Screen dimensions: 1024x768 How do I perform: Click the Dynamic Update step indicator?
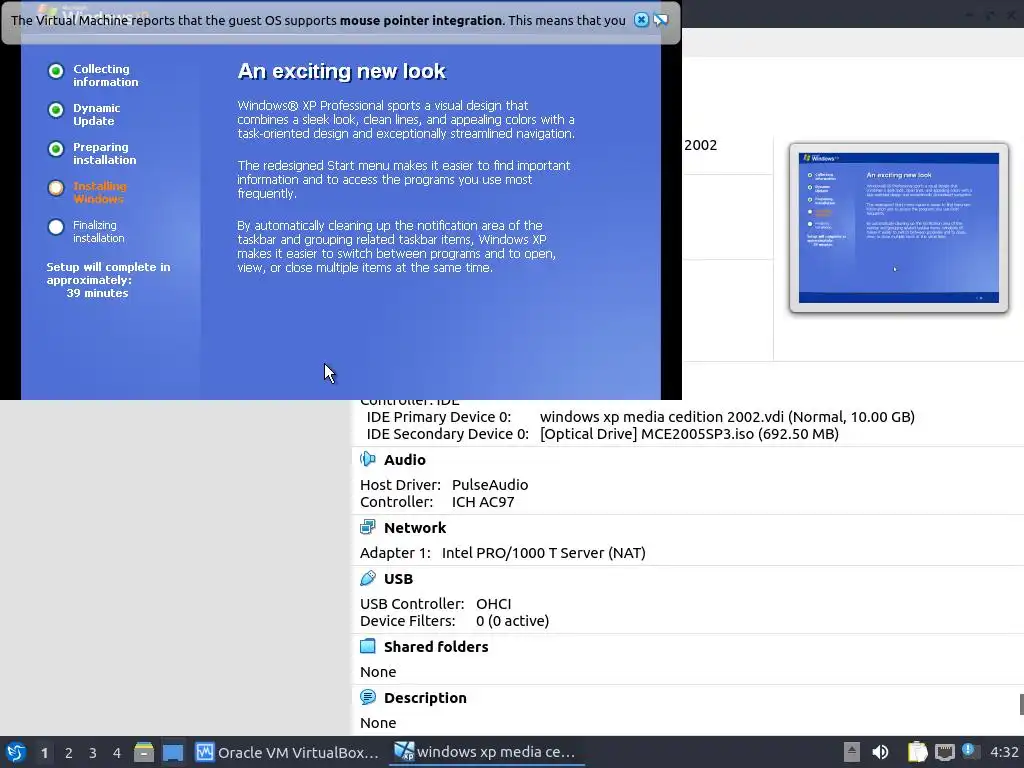(x=56, y=110)
